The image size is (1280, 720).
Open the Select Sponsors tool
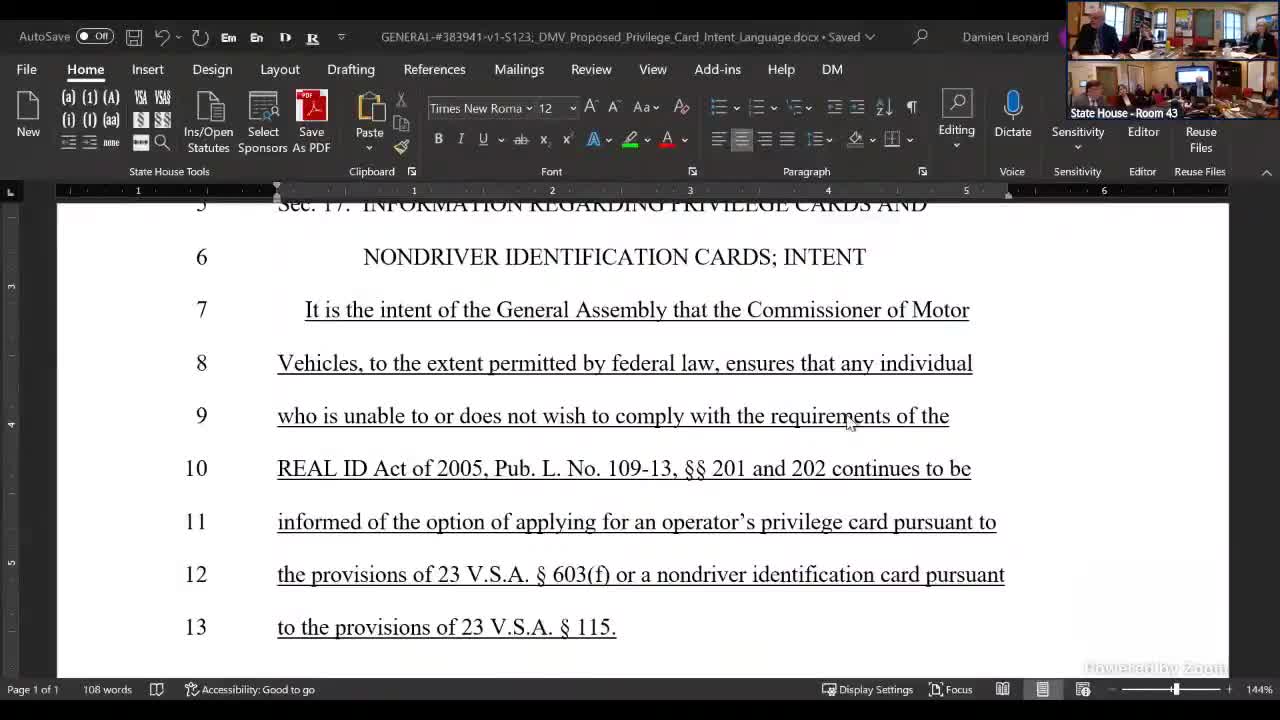tap(263, 122)
